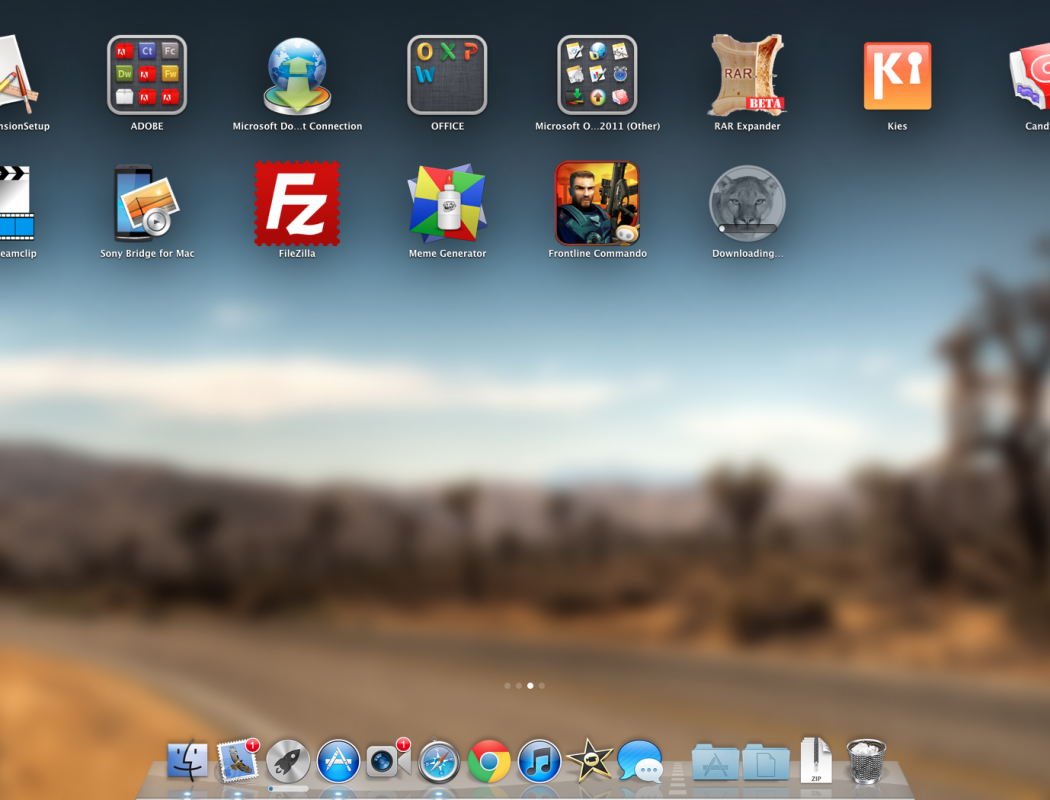Switch to the first Launchpad page dot
This screenshot has height=800, width=1050.
click(507, 686)
